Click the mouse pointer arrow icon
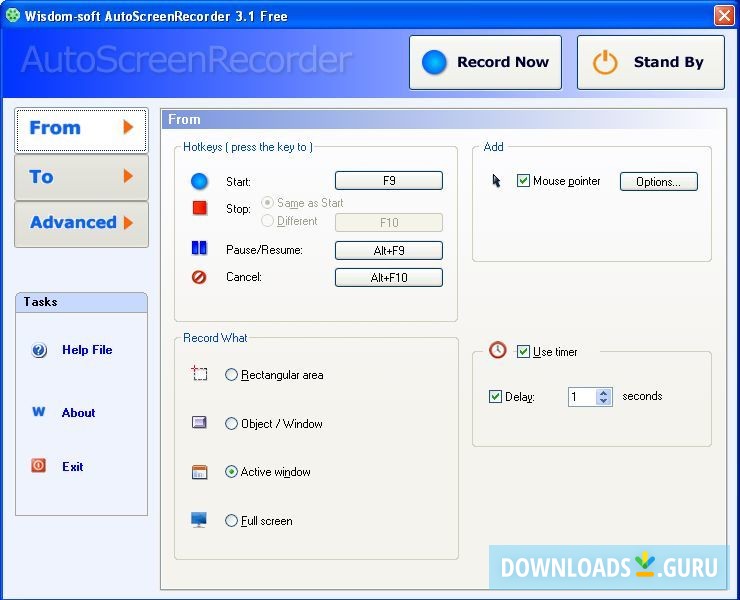The image size is (740, 600). (496, 180)
